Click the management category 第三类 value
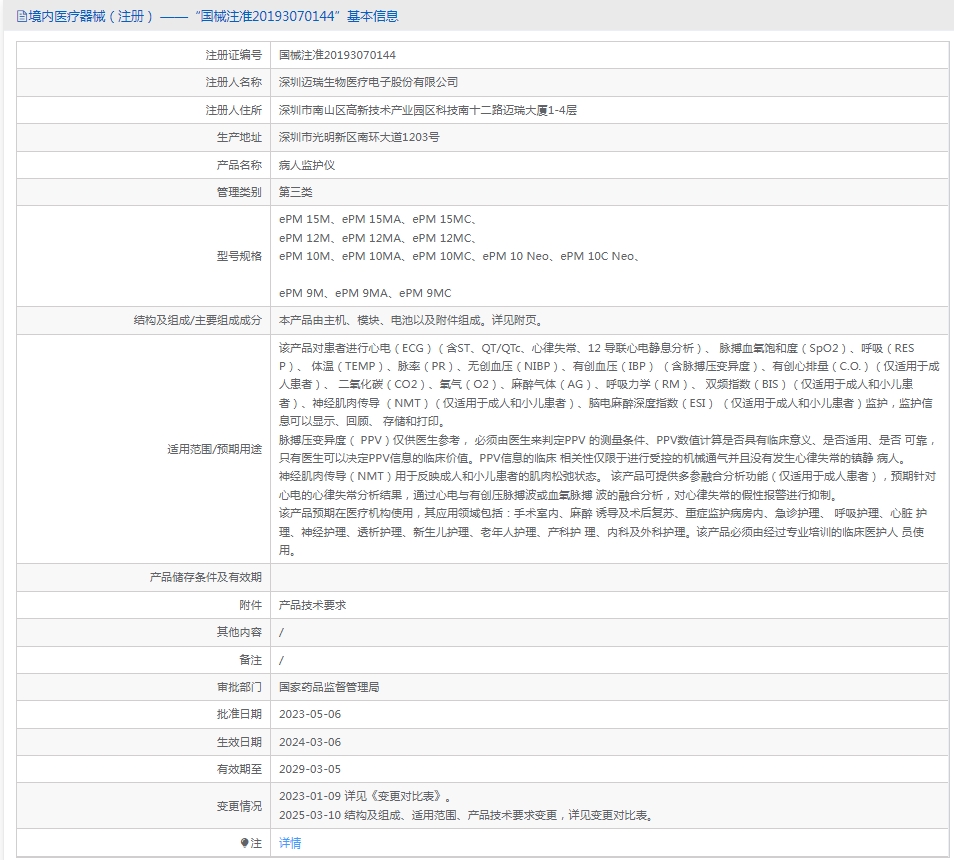954x860 pixels. pos(296,192)
